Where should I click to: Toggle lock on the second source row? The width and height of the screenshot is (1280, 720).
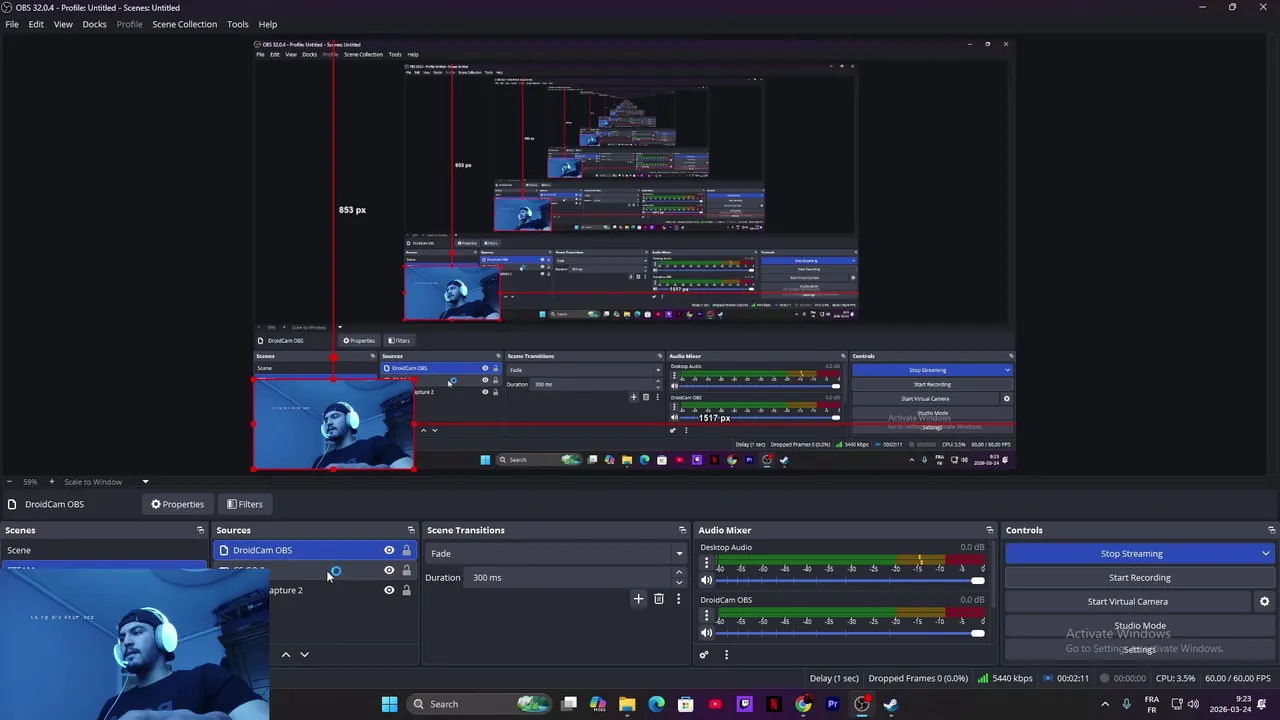pyautogui.click(x=406, y=570)
